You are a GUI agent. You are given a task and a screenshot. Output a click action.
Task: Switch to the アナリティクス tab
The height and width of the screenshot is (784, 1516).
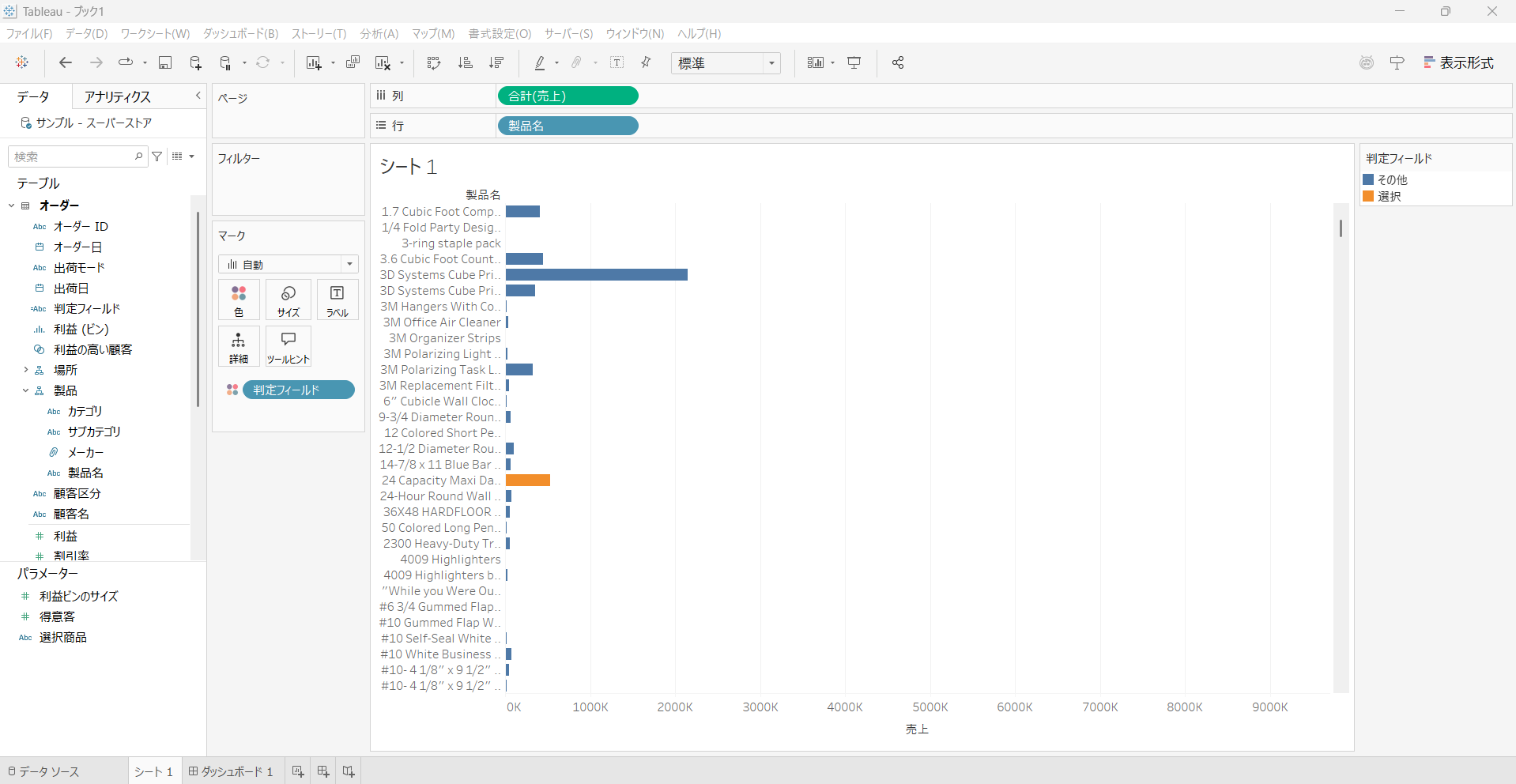coord(118,96)
